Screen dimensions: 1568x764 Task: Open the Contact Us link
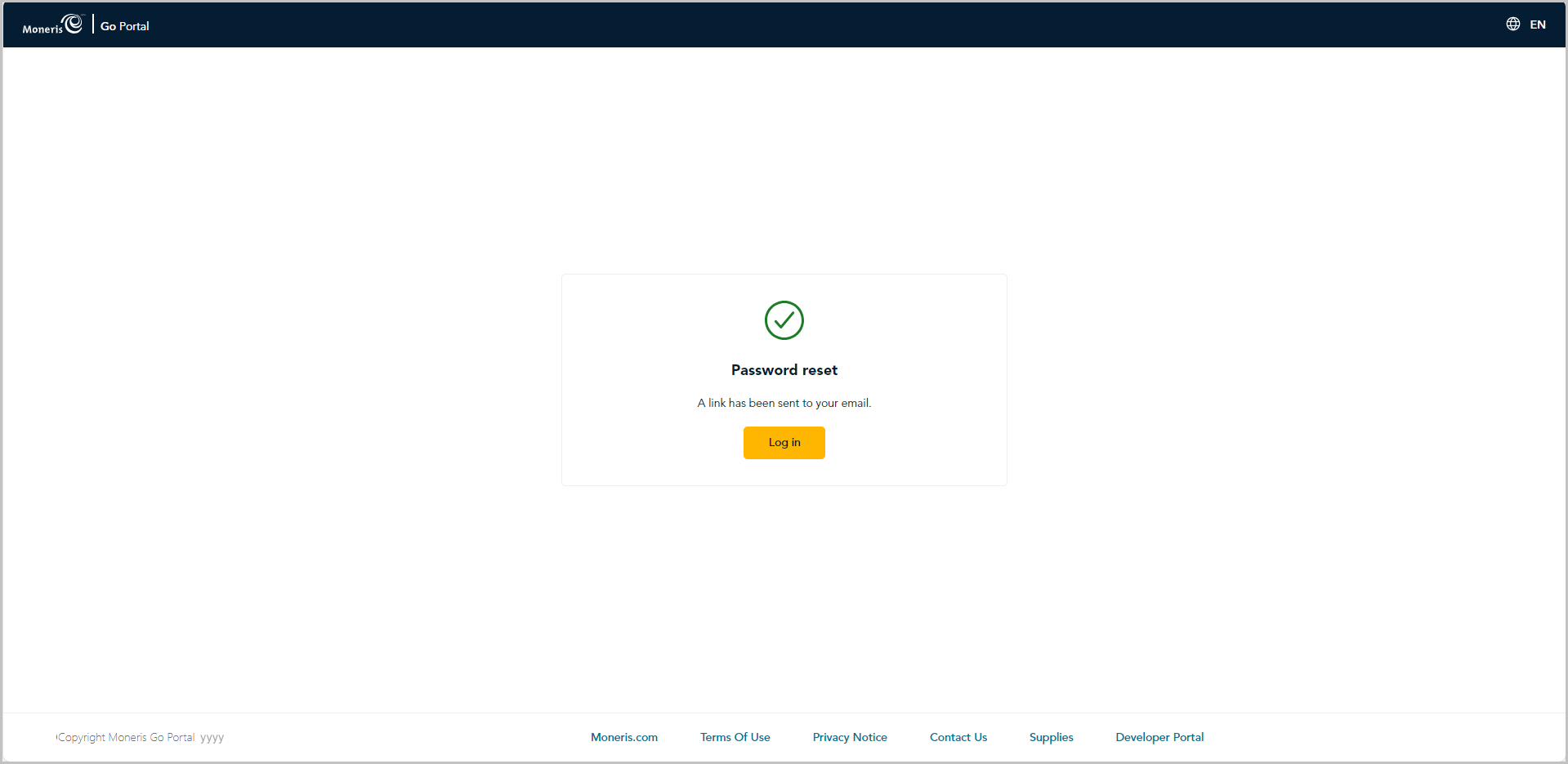[x=958, y=737]
